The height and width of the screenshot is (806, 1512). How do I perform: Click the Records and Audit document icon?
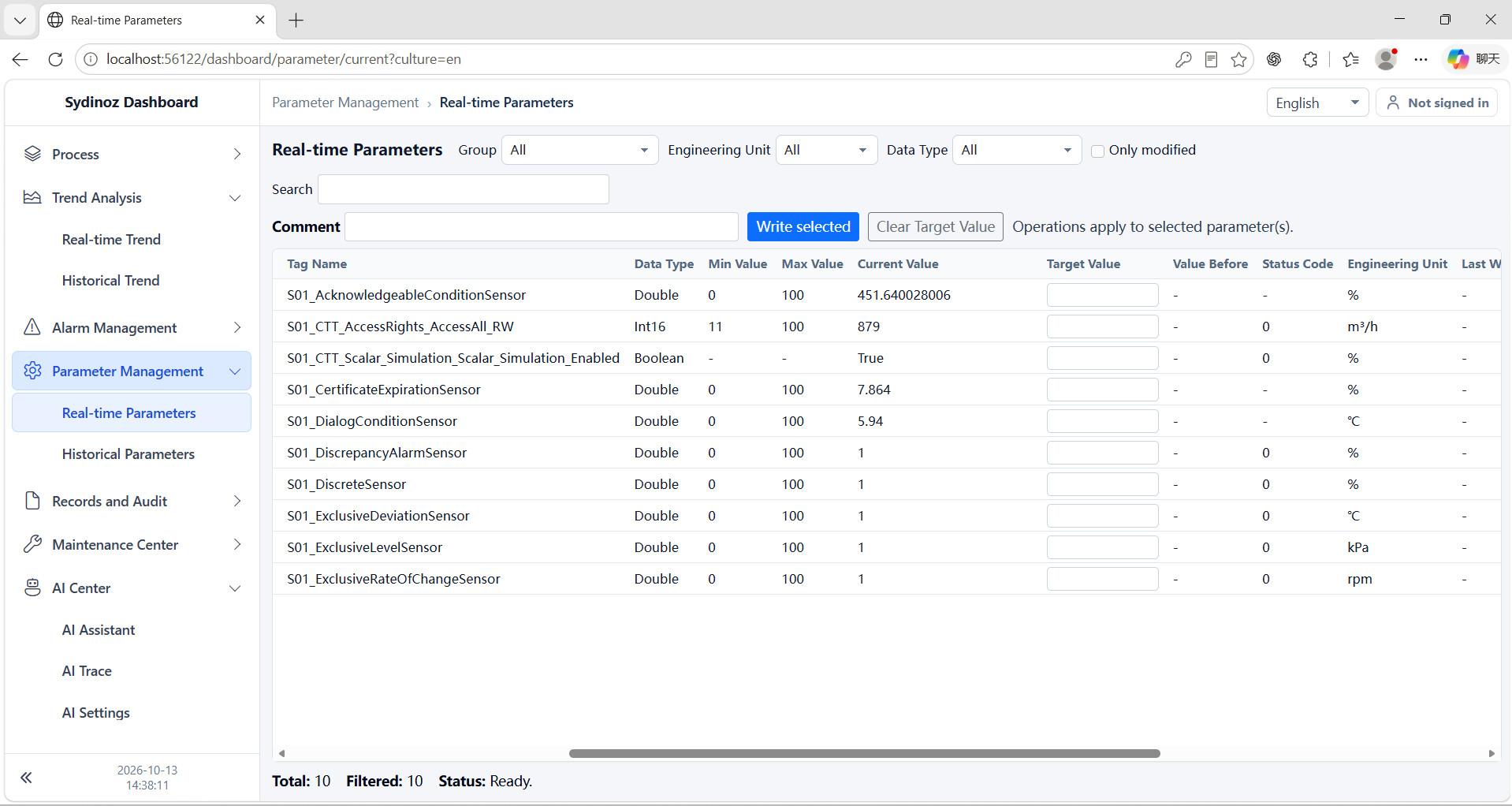pyautogui.click(x=32, y=501)
